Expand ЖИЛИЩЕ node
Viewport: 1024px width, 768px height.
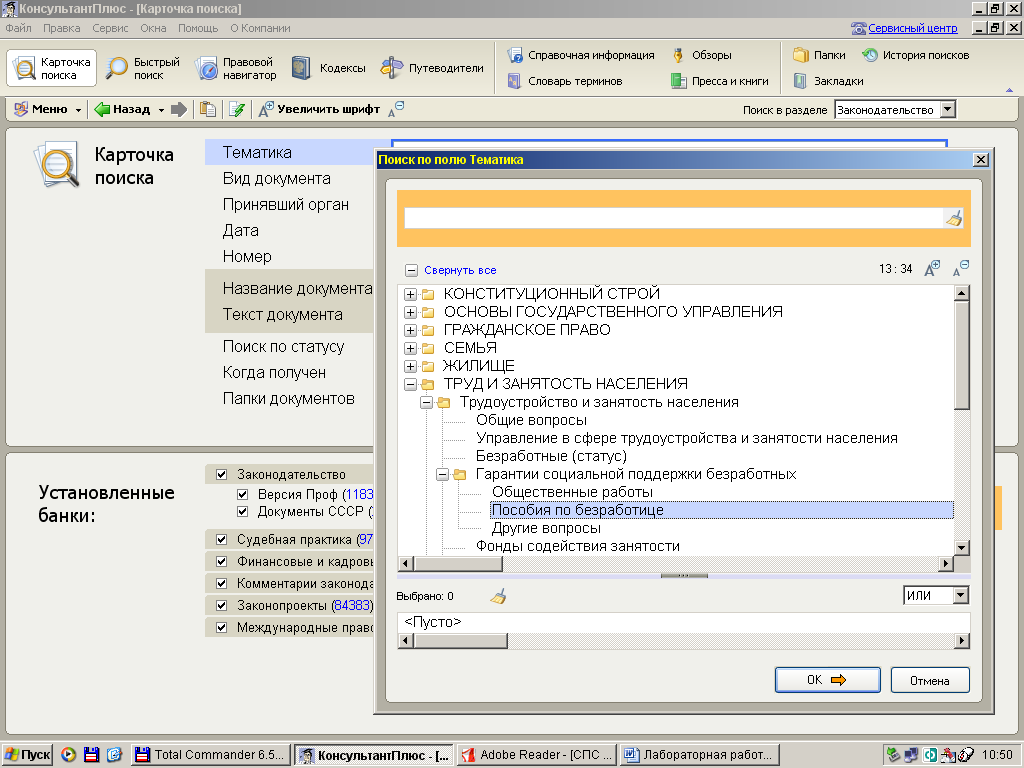(410, 366)
